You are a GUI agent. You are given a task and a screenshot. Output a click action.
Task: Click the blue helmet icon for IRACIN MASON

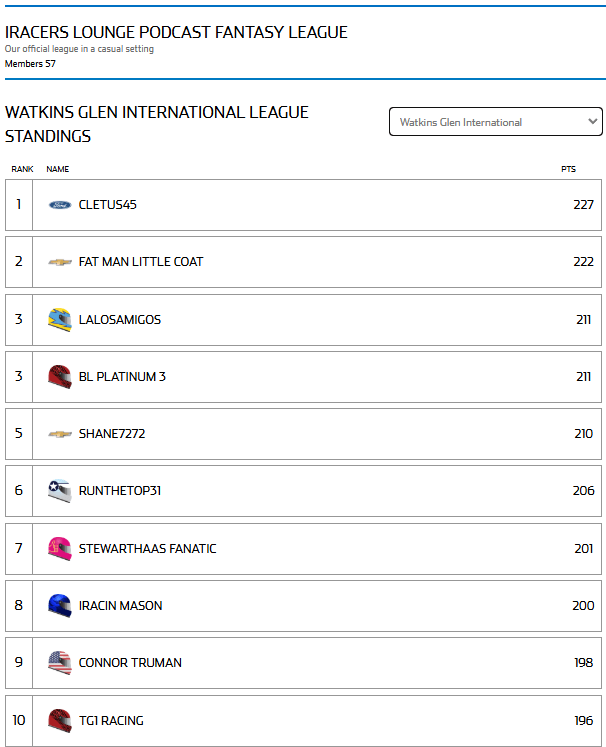[60, 606]
